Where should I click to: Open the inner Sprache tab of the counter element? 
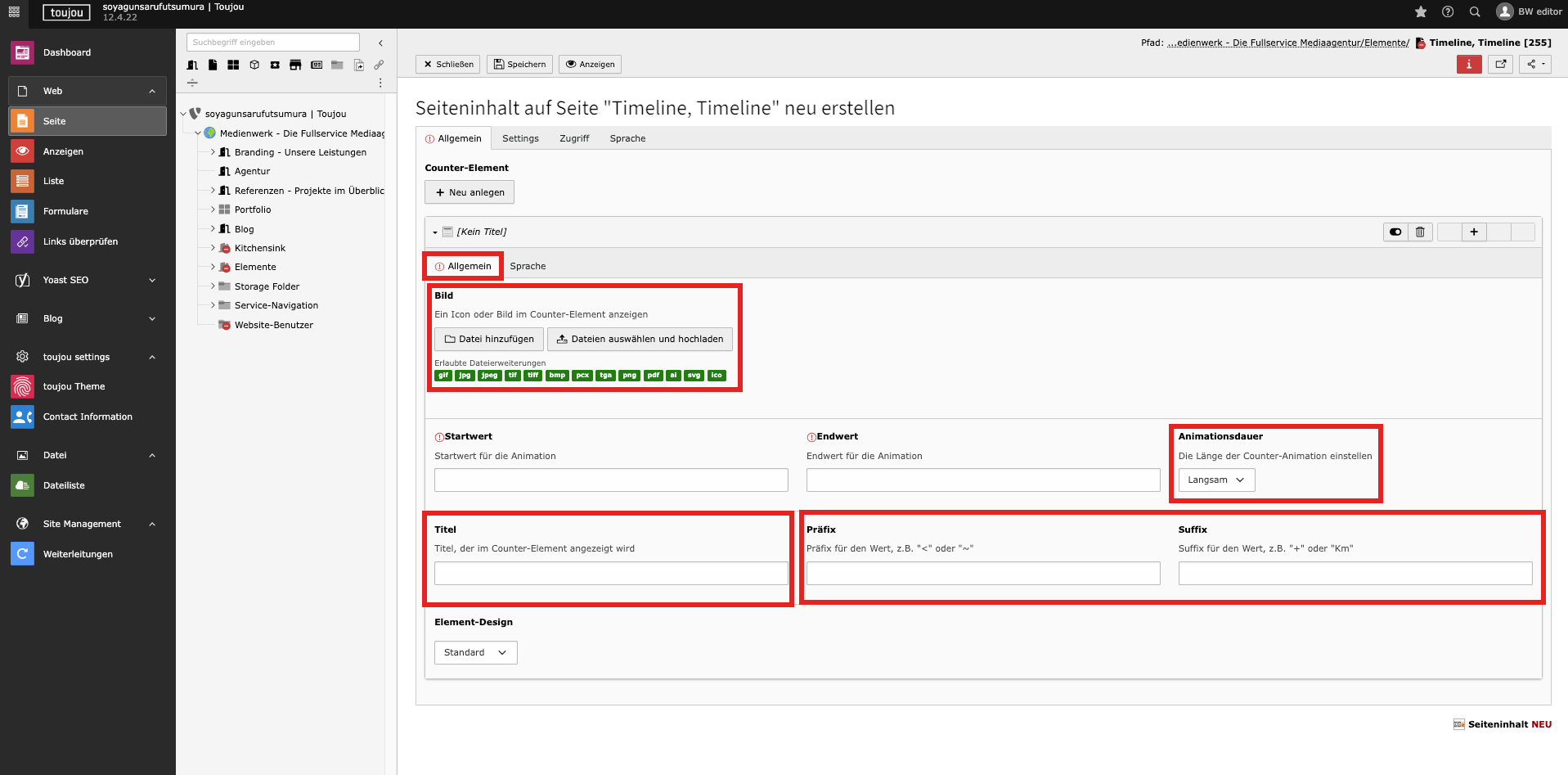click(528, 266)
